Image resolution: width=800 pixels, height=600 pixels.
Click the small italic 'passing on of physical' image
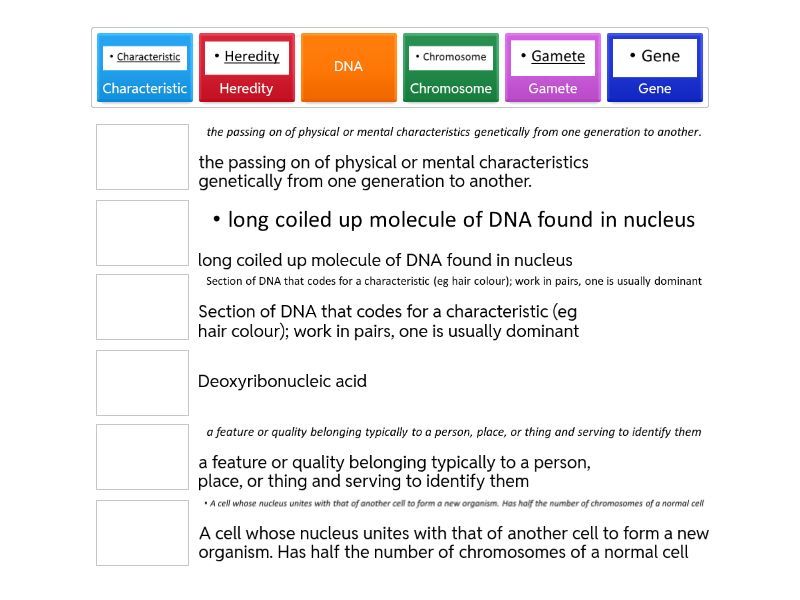tap(453, 132)
